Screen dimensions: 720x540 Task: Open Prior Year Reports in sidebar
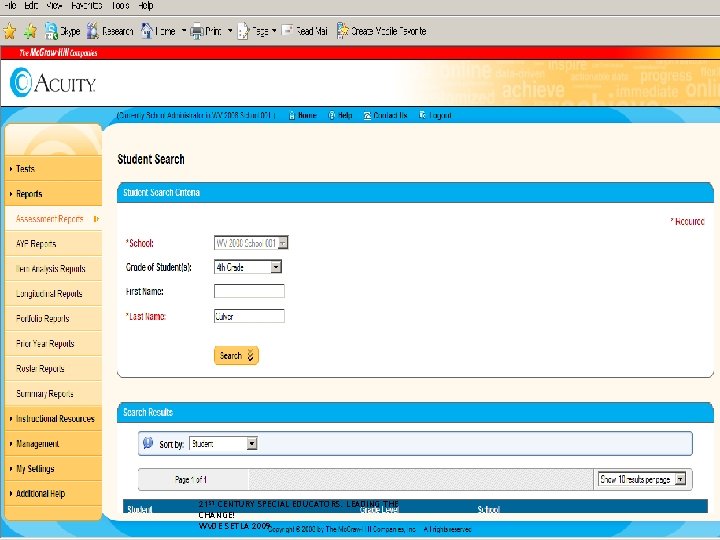coord(53,343)
